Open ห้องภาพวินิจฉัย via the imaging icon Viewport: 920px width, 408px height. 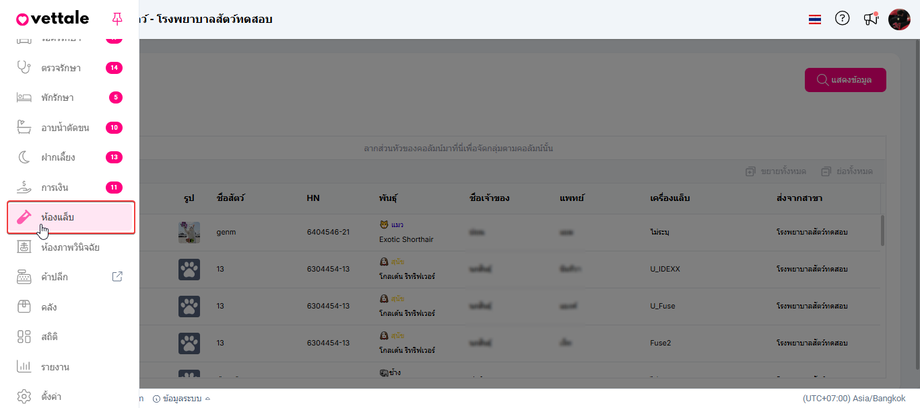[23, 247]
